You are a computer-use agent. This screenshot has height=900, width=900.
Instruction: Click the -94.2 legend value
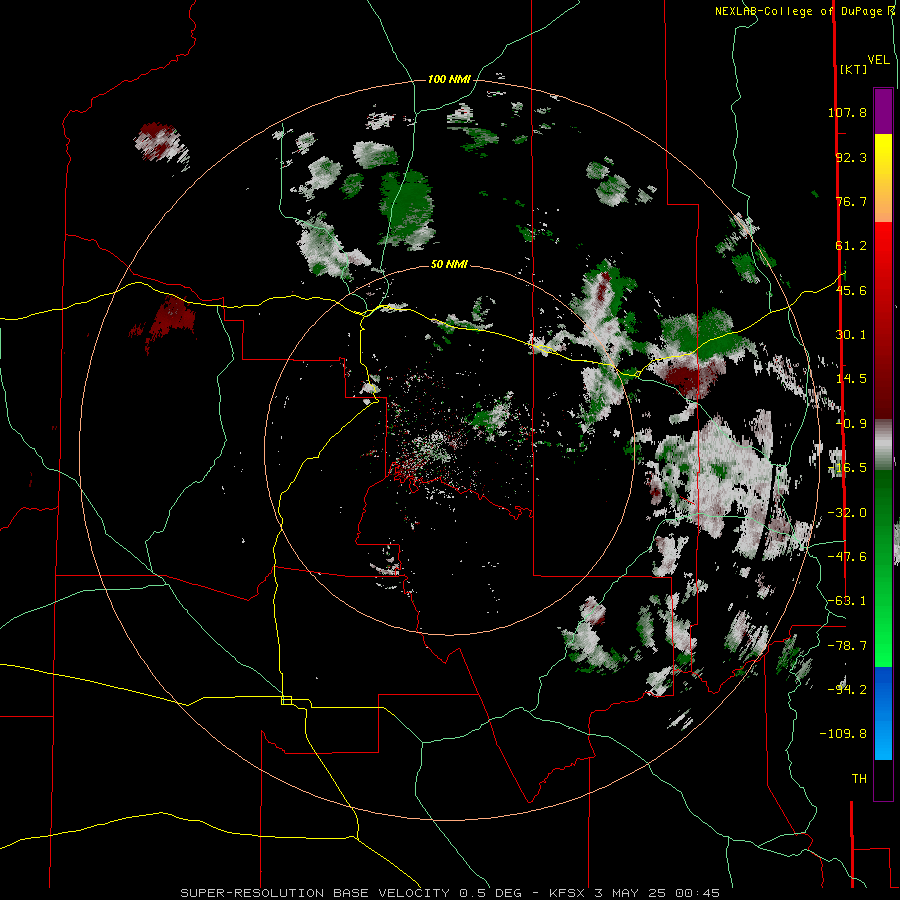tap(847, 689)
